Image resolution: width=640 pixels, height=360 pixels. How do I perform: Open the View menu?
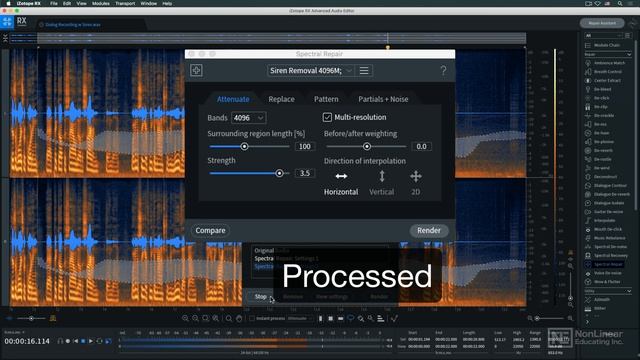(x=81, y=3)
